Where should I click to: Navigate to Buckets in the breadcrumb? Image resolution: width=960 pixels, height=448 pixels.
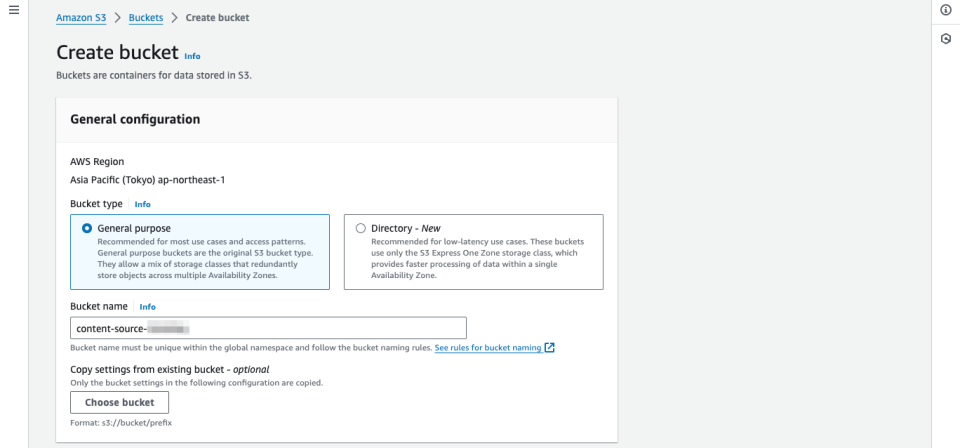coord(146,18)
